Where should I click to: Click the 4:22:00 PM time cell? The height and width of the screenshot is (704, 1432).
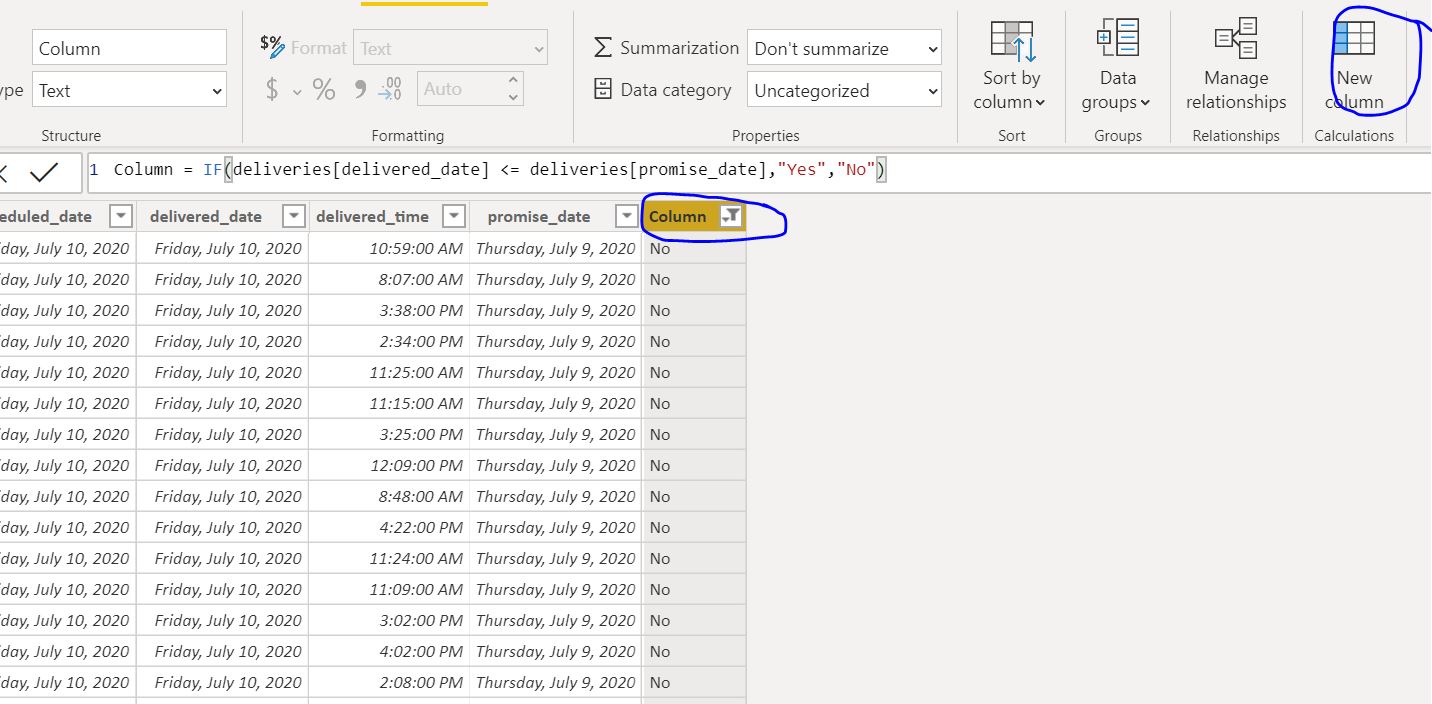[x=389, y=527]
